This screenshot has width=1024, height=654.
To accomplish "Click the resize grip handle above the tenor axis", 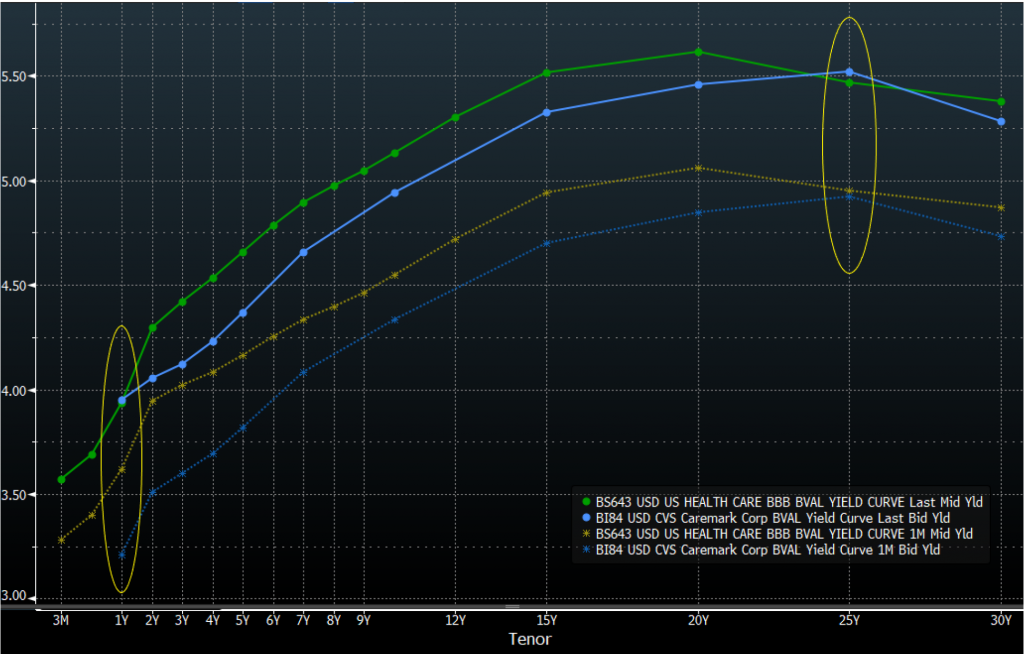I will [512, 606].
